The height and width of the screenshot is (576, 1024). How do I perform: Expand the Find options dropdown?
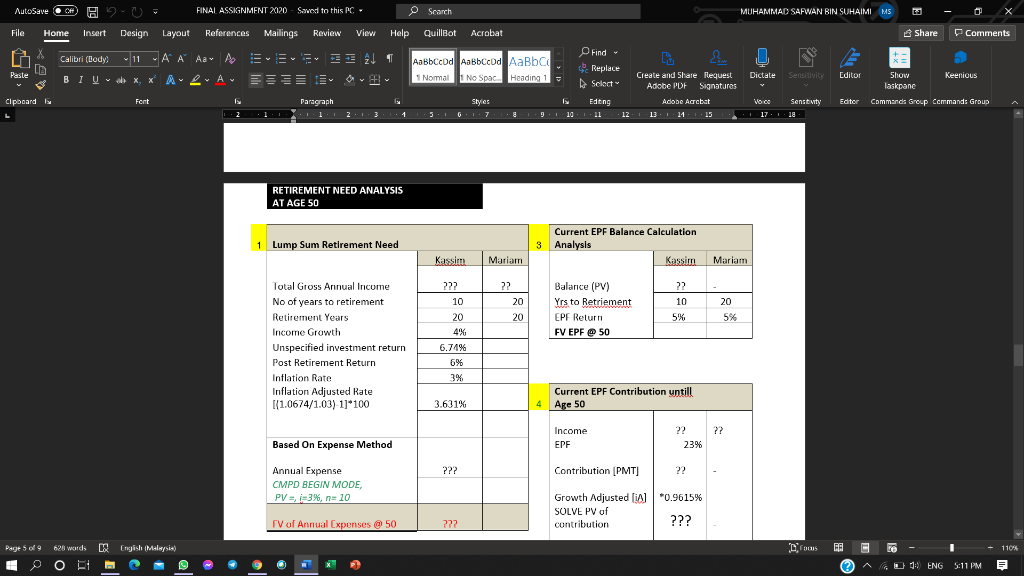pos(615,53)
